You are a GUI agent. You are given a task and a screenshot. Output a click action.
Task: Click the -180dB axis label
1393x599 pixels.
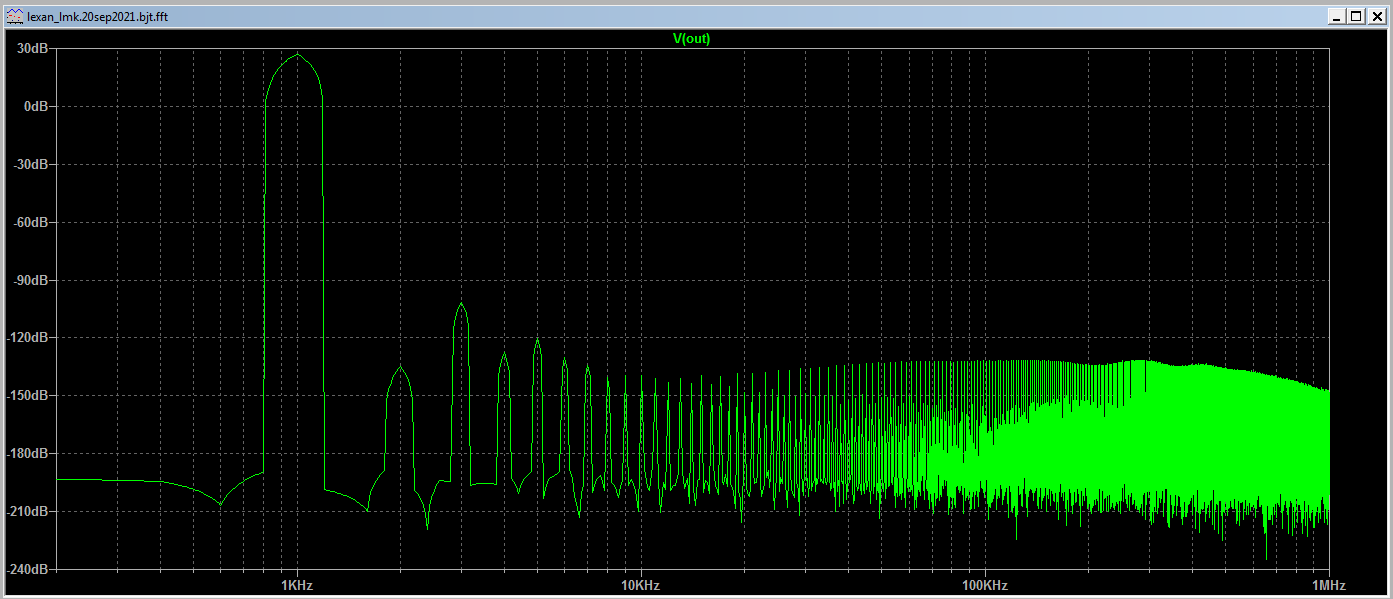[28, 454]
